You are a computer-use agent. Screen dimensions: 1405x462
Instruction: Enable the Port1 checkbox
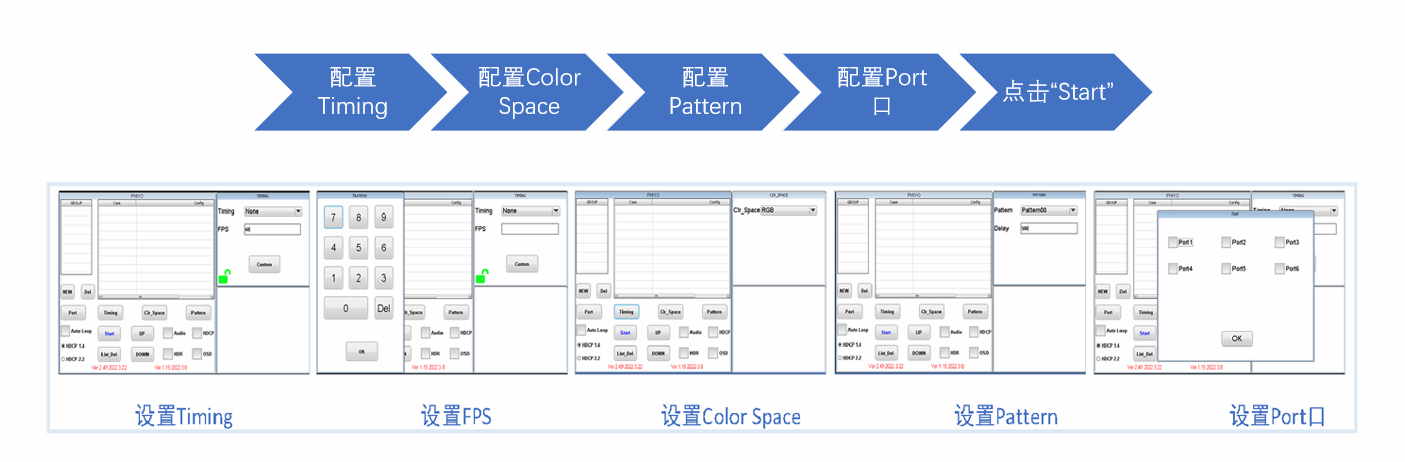(1174, 242)
